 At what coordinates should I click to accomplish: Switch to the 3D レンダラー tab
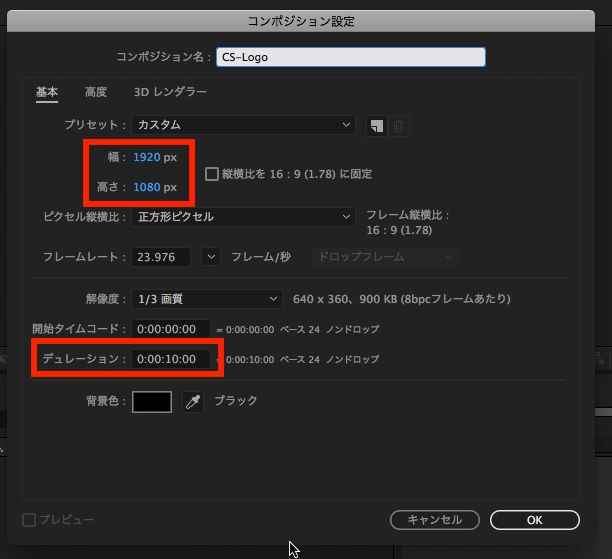[170, 92]
